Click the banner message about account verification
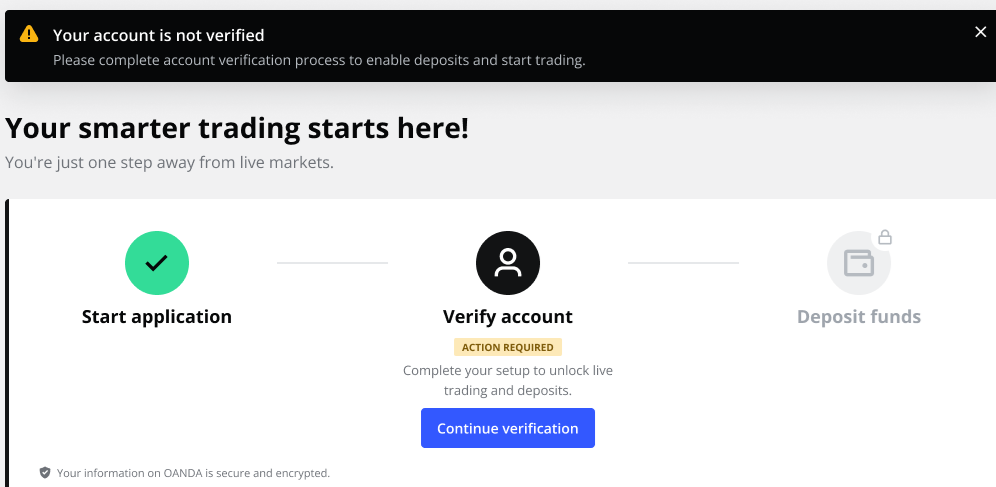The height and width of the screenshot is (487, 996). click(319, 60)
